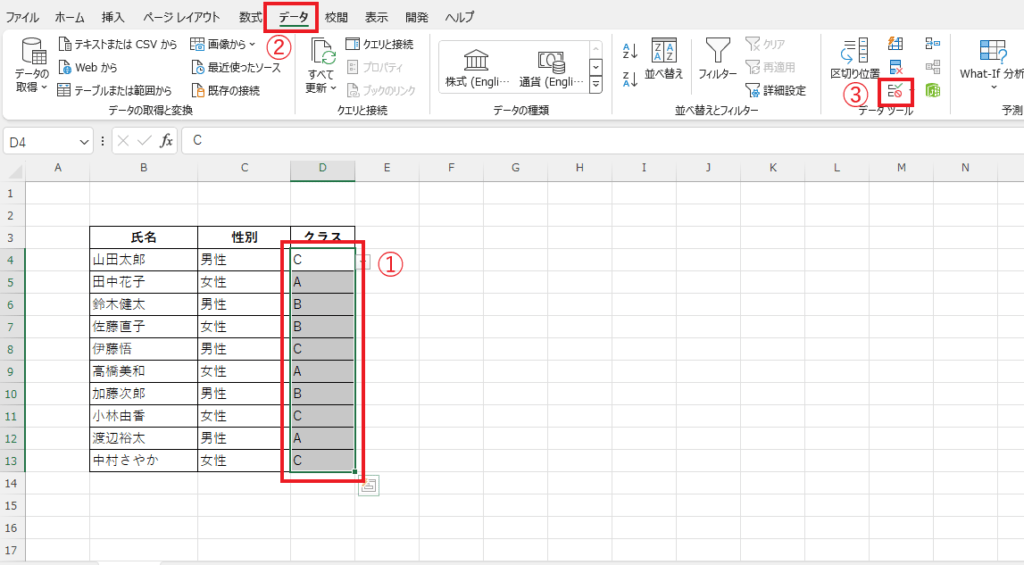Click 最近使ったソース (Recent Sources)

point(236,67)
